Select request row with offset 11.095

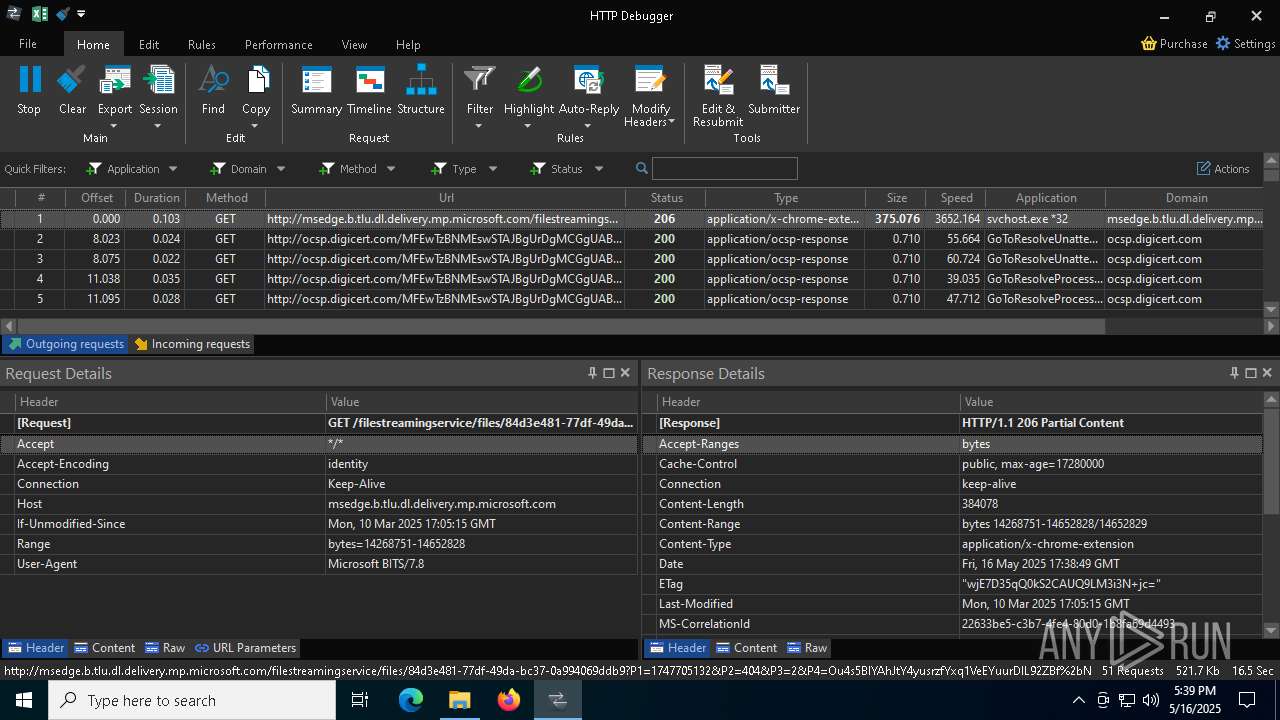pyautogui.click(x=632, y=299)
